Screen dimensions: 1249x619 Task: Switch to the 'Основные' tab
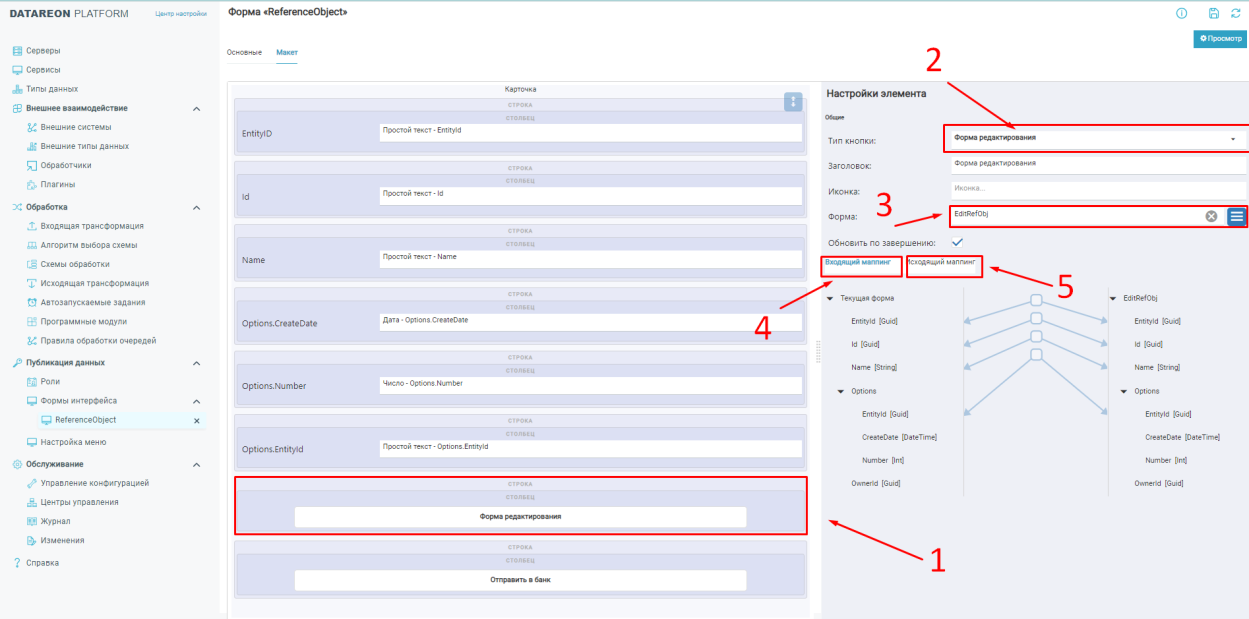pyautogui.click(x=244, y=52)
